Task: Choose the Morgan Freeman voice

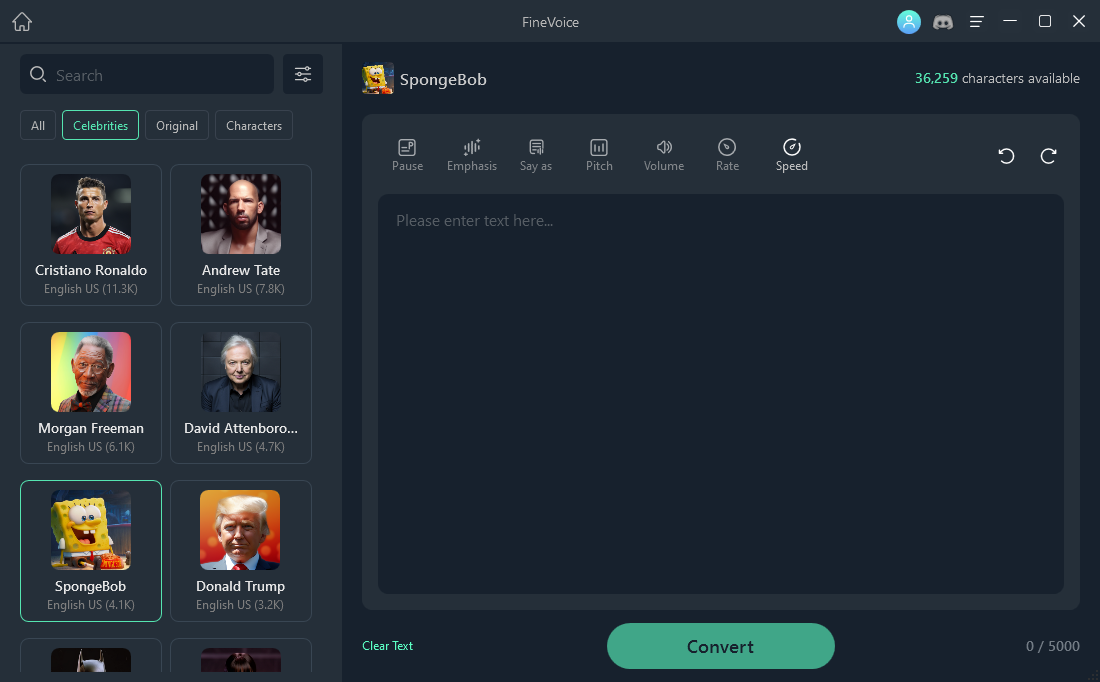Action: (91, 393)
